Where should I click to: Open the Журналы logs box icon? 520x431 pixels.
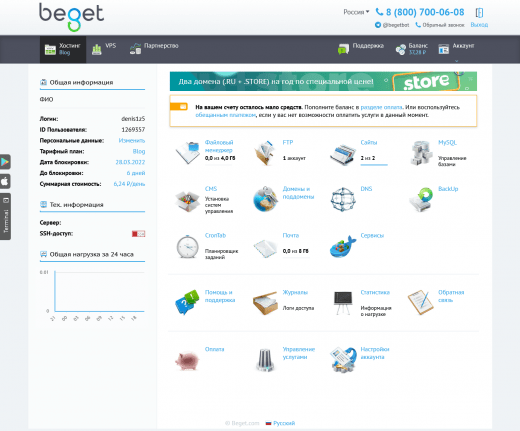point(265,303)
